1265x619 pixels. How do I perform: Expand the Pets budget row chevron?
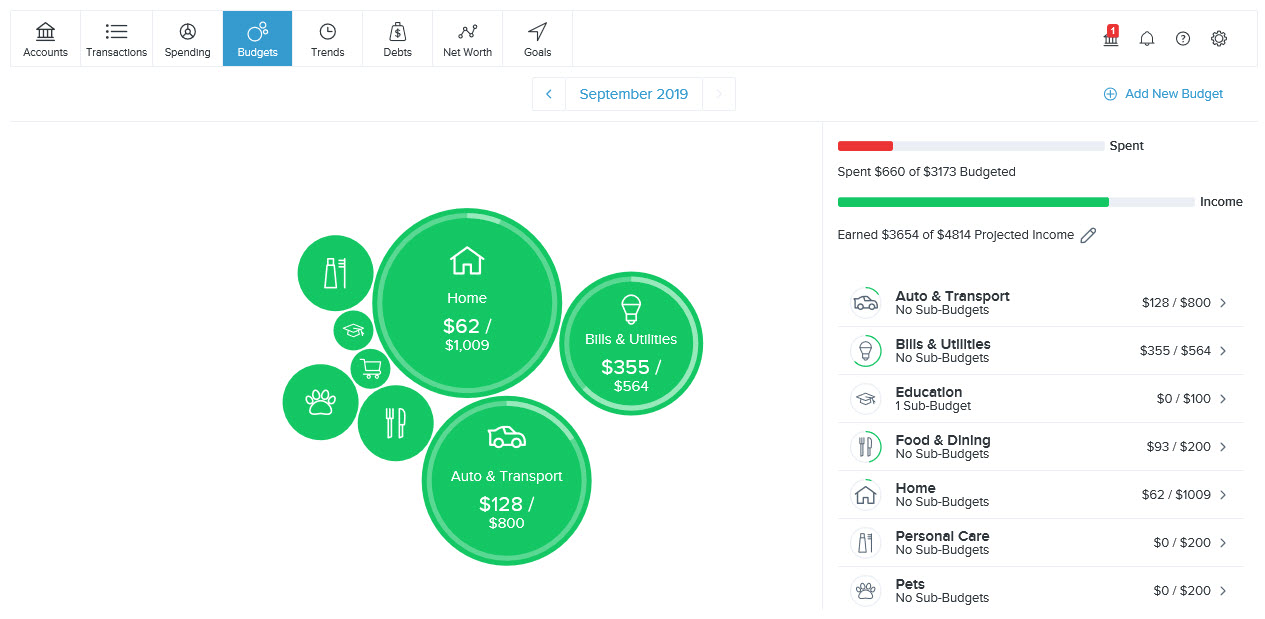[x=1223, y=591]
